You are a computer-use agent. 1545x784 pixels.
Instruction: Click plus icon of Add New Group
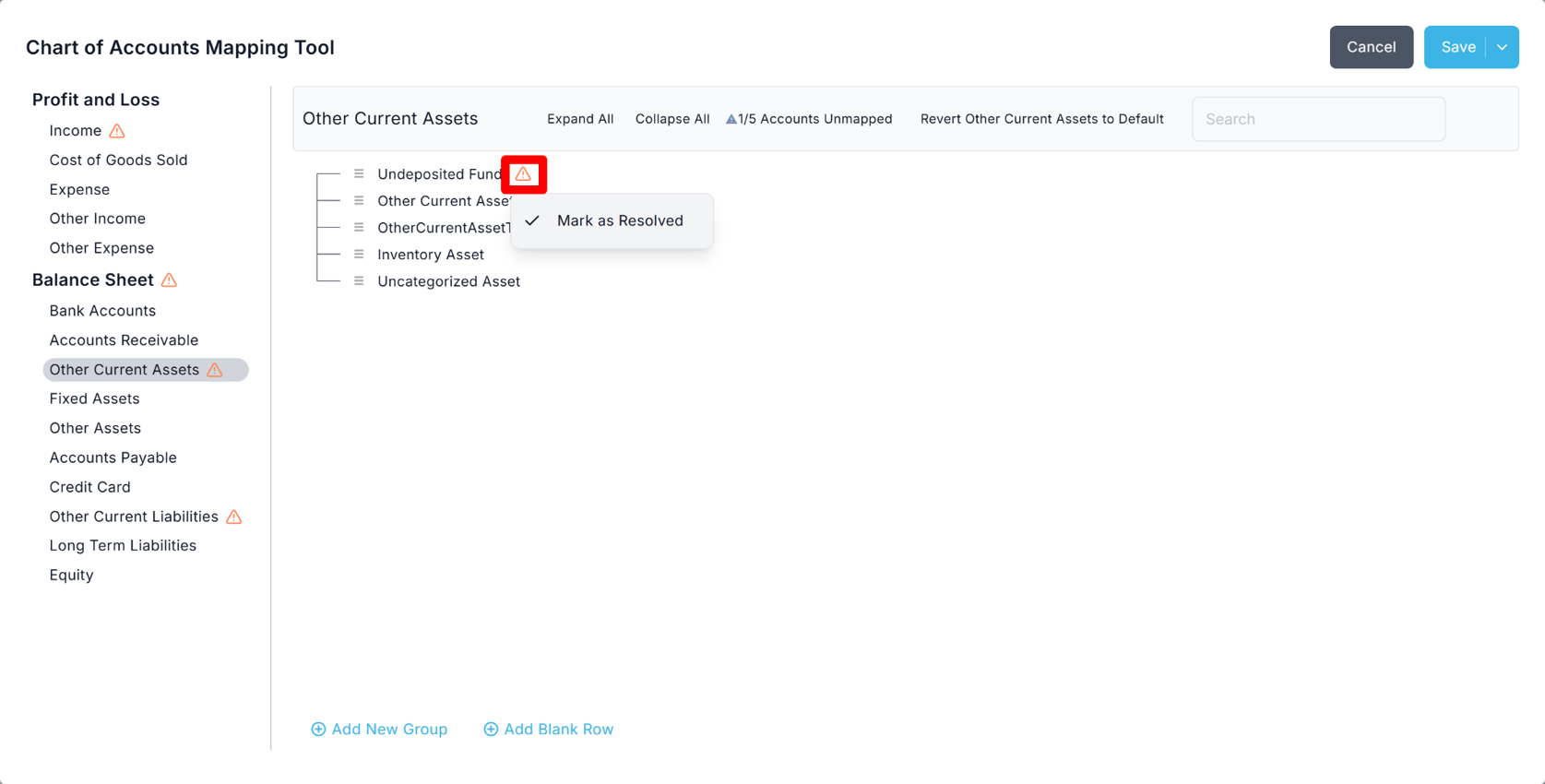[x=318, y=730]
